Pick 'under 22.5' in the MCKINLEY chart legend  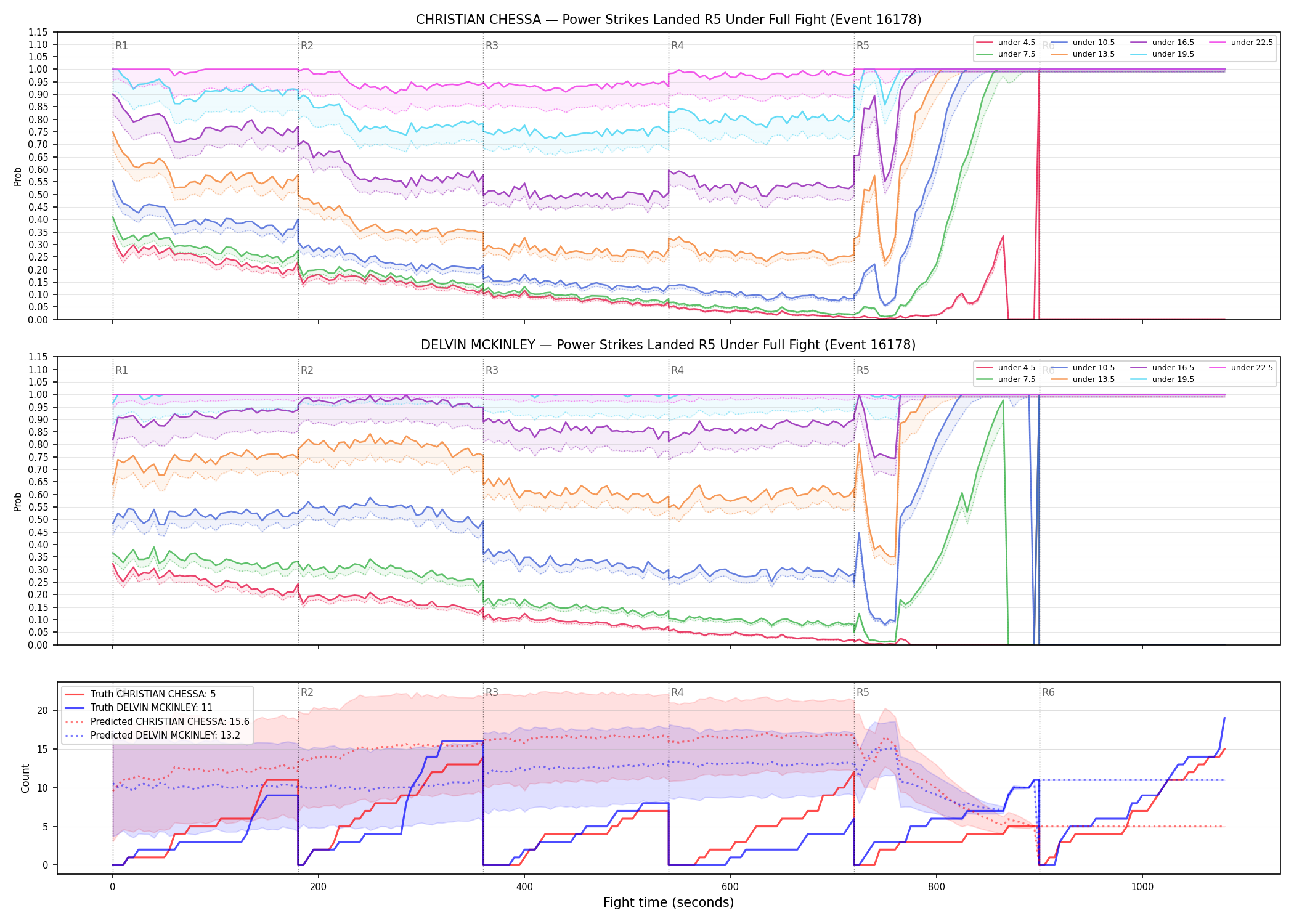pos(1241,368)
